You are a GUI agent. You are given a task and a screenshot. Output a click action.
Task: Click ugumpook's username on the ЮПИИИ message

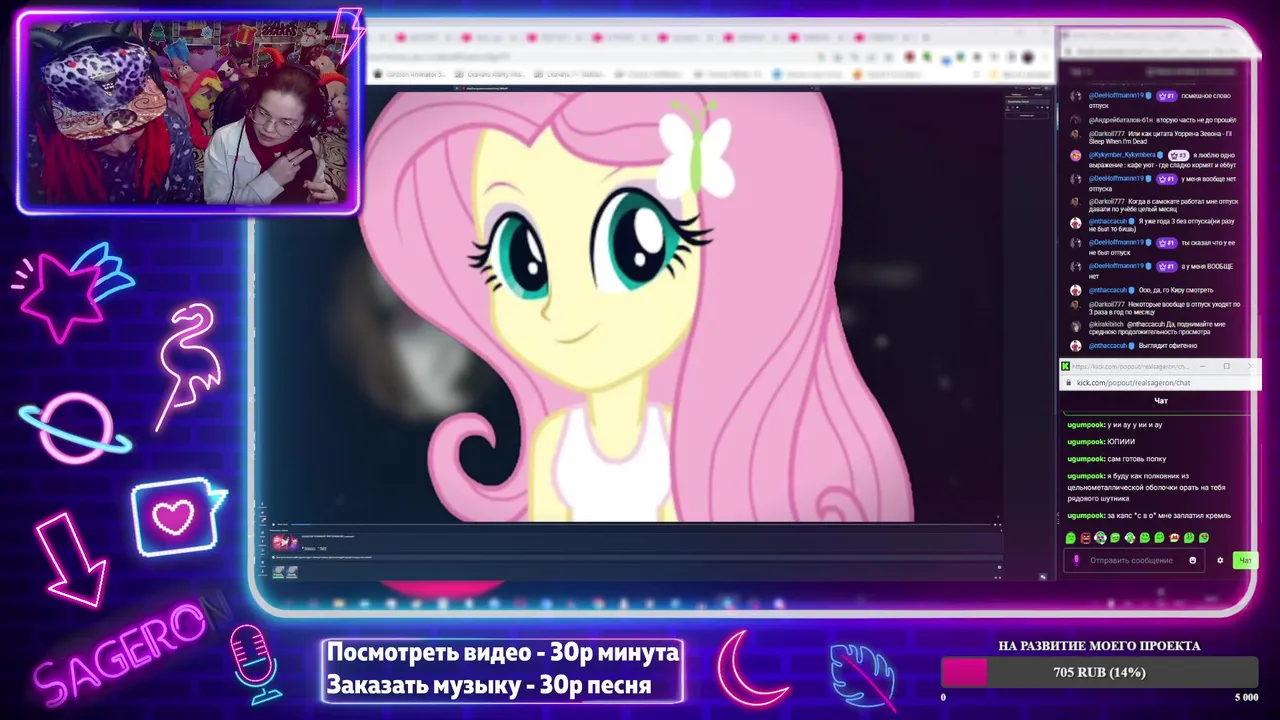[1085, 441]
